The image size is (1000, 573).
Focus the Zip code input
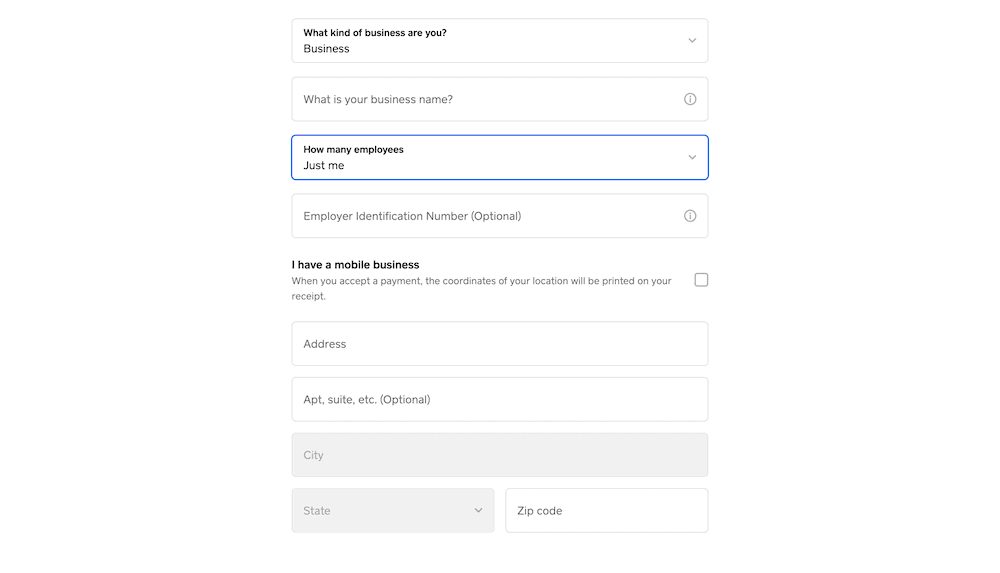pos(607,510)
